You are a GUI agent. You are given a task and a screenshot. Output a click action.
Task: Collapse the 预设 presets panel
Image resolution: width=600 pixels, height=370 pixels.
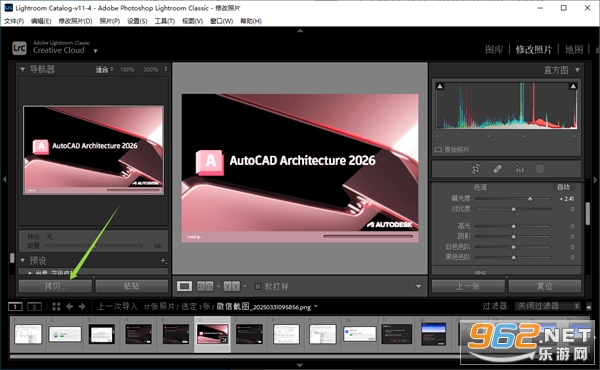(22, 261)
